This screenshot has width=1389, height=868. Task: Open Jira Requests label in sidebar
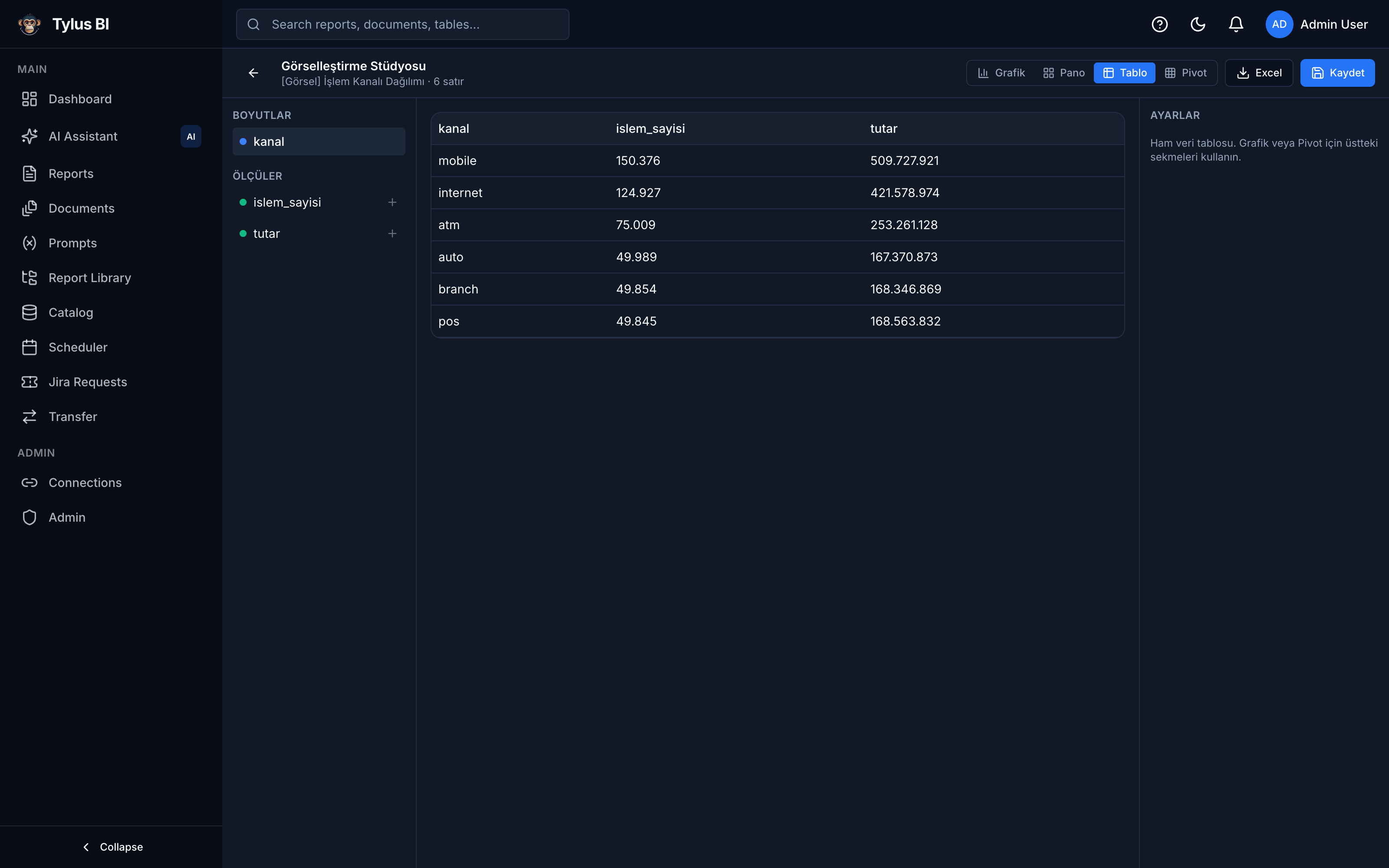88,382
